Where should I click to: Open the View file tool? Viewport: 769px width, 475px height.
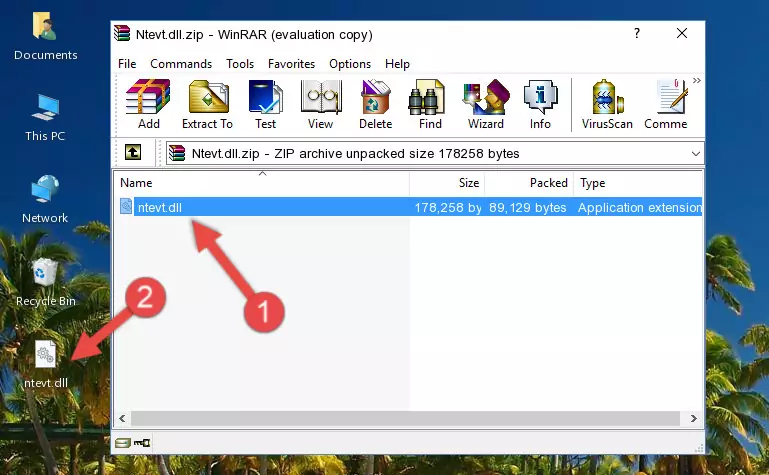(321, 104)
